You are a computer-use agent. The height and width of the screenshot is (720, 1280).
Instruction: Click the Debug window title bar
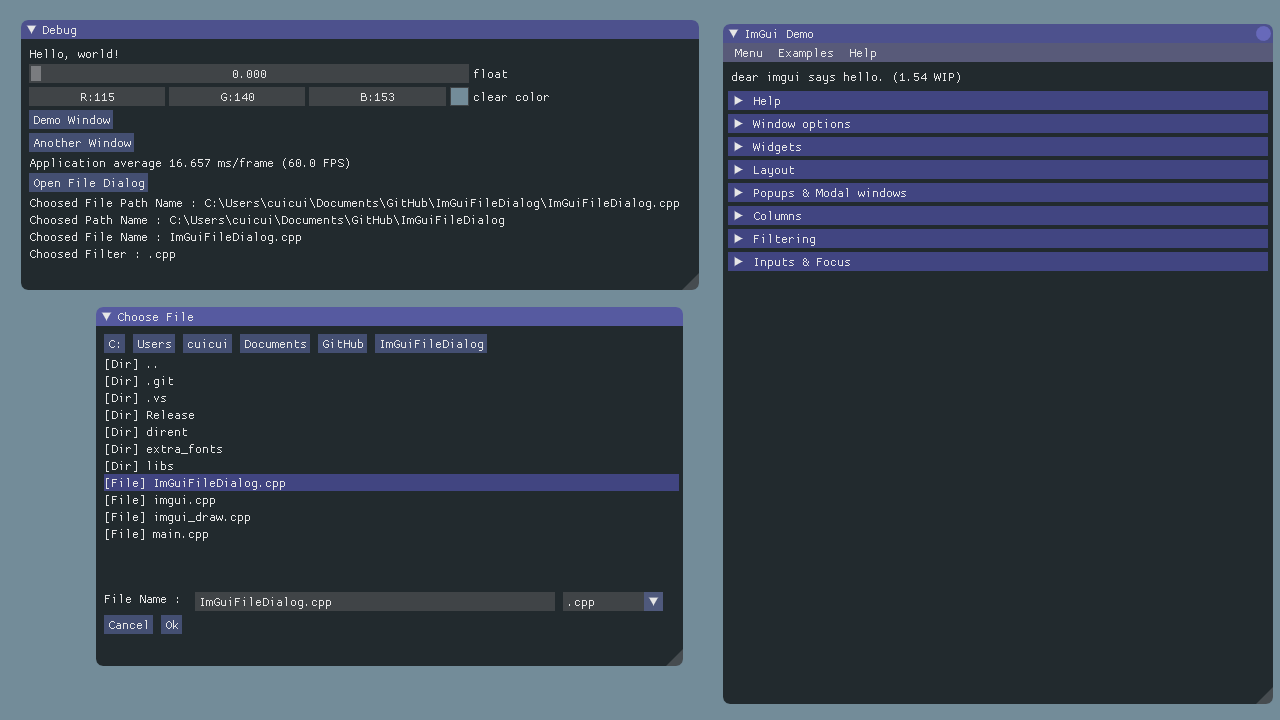pyautogui.click(x=360, y=30)
